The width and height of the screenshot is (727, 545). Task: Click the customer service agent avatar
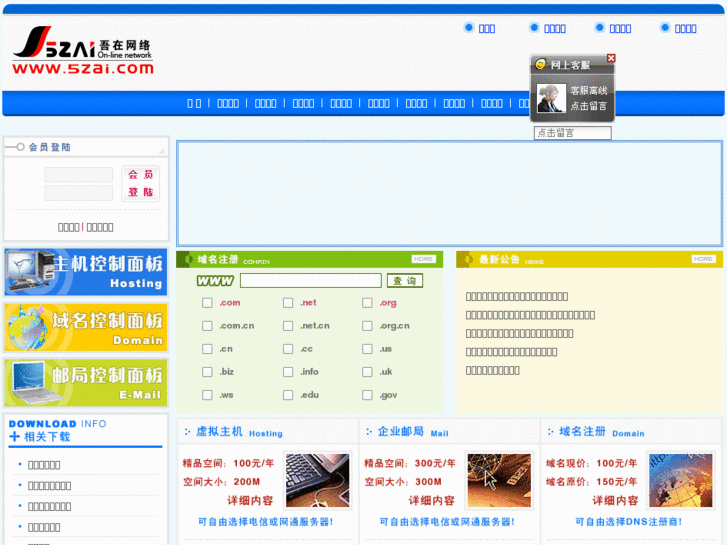pyautogui.click(x=551, y=98)
